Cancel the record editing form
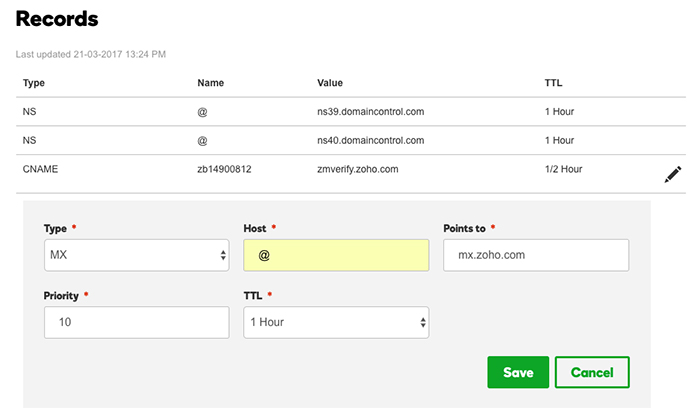The width and height of the screenshot is (700, 408). pos(592,372)
